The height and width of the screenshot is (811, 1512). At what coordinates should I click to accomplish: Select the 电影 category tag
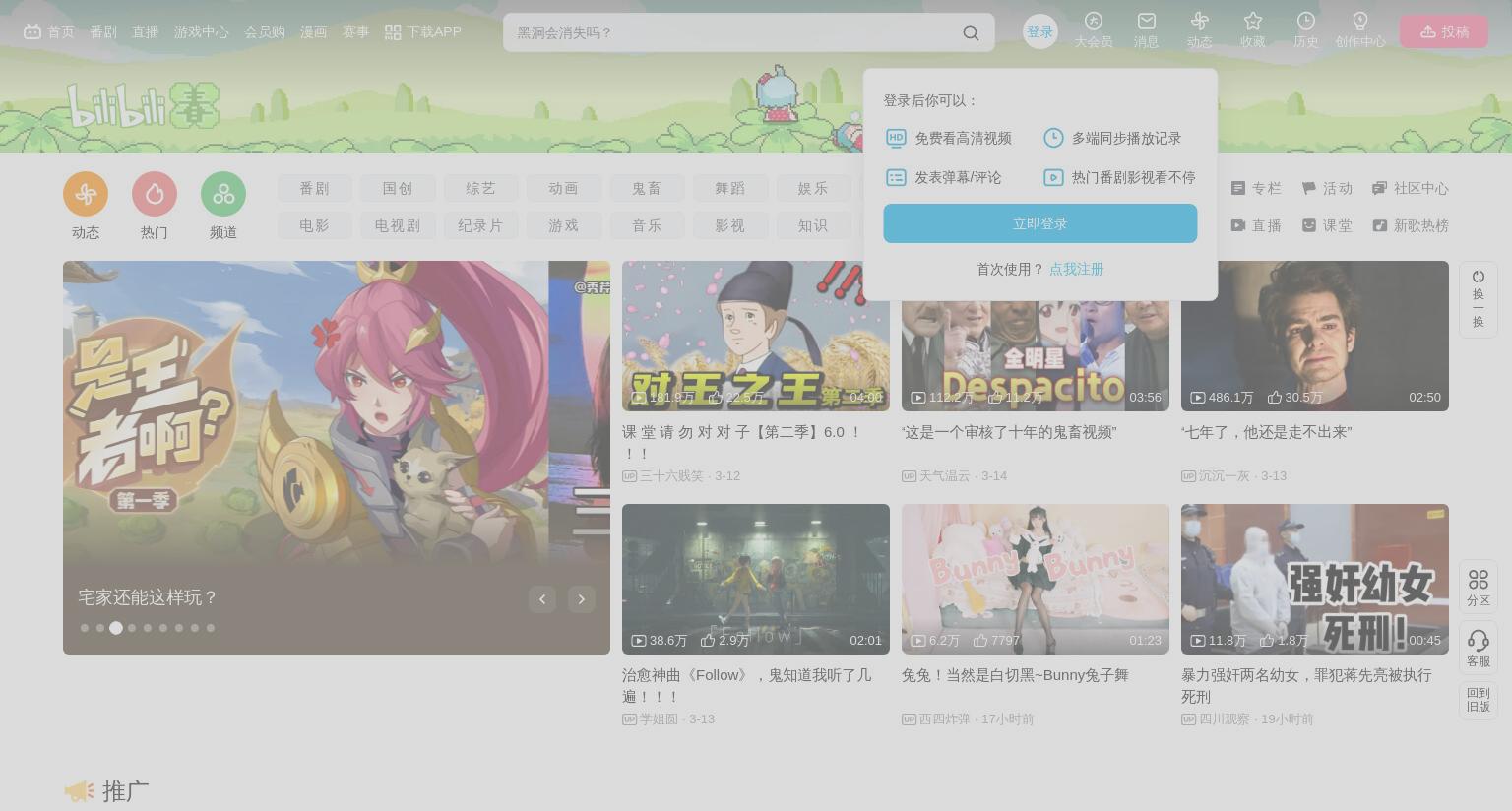[x=315, y=225]
